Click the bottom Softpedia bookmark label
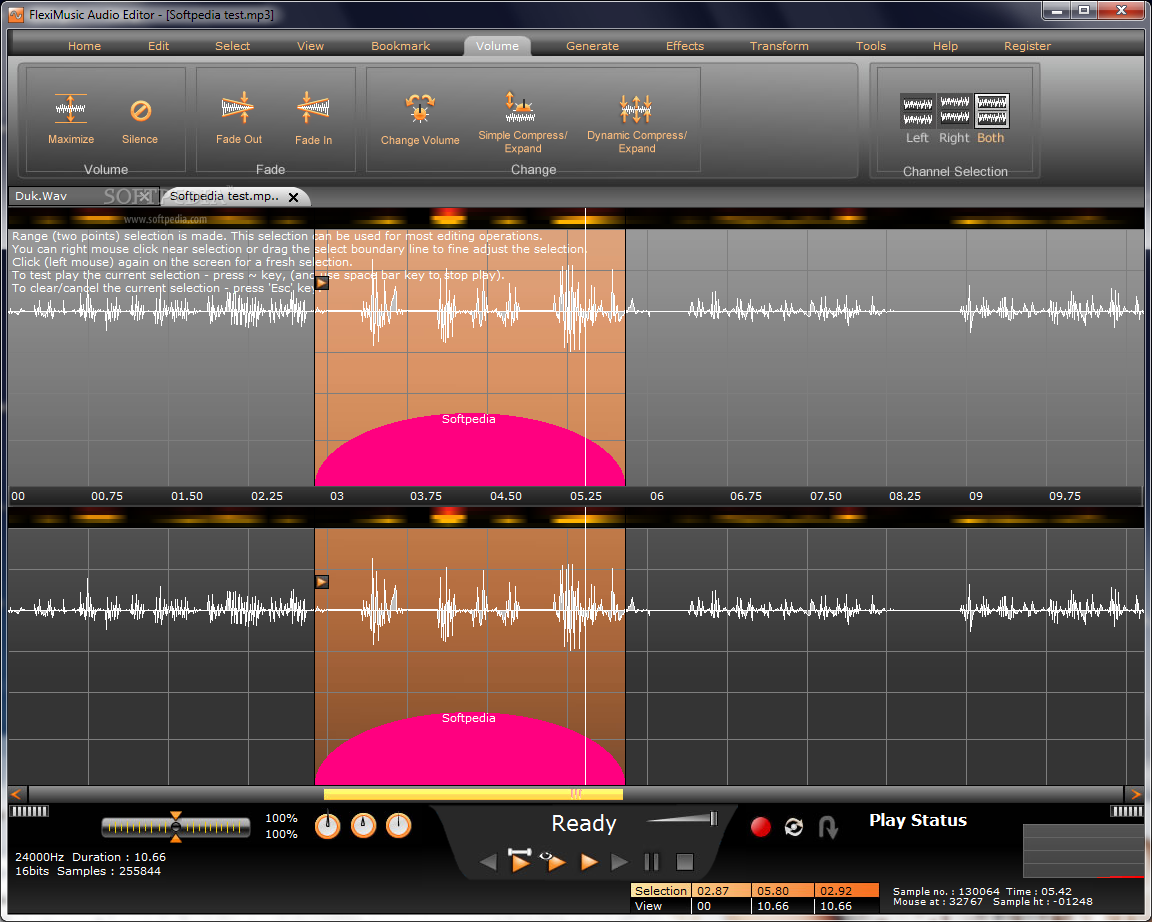 [x=469, y=718]
